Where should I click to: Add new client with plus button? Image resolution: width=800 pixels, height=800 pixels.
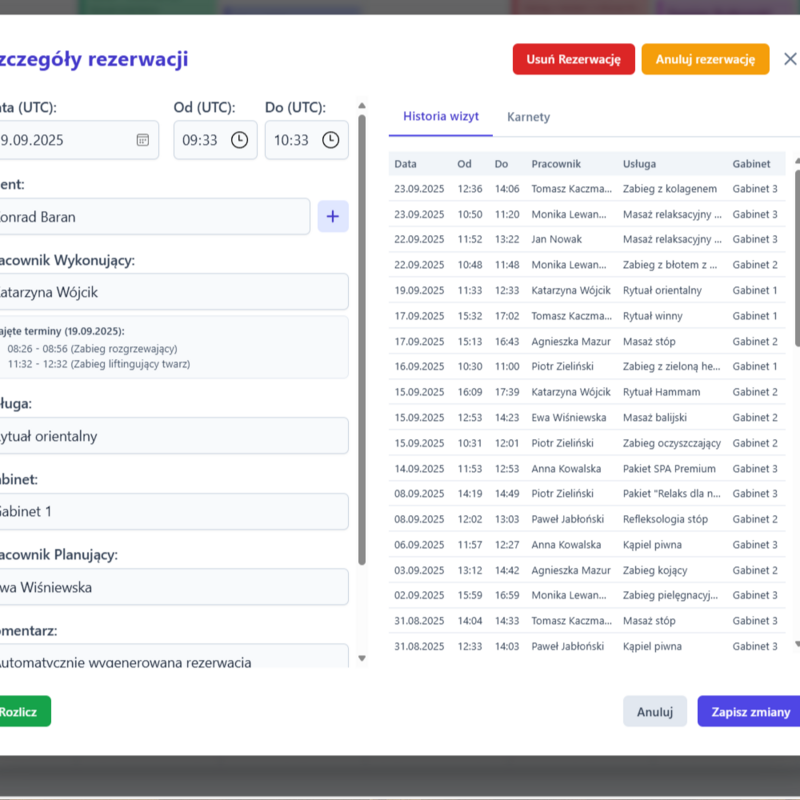pyautogui.click(x=333, y=216)
